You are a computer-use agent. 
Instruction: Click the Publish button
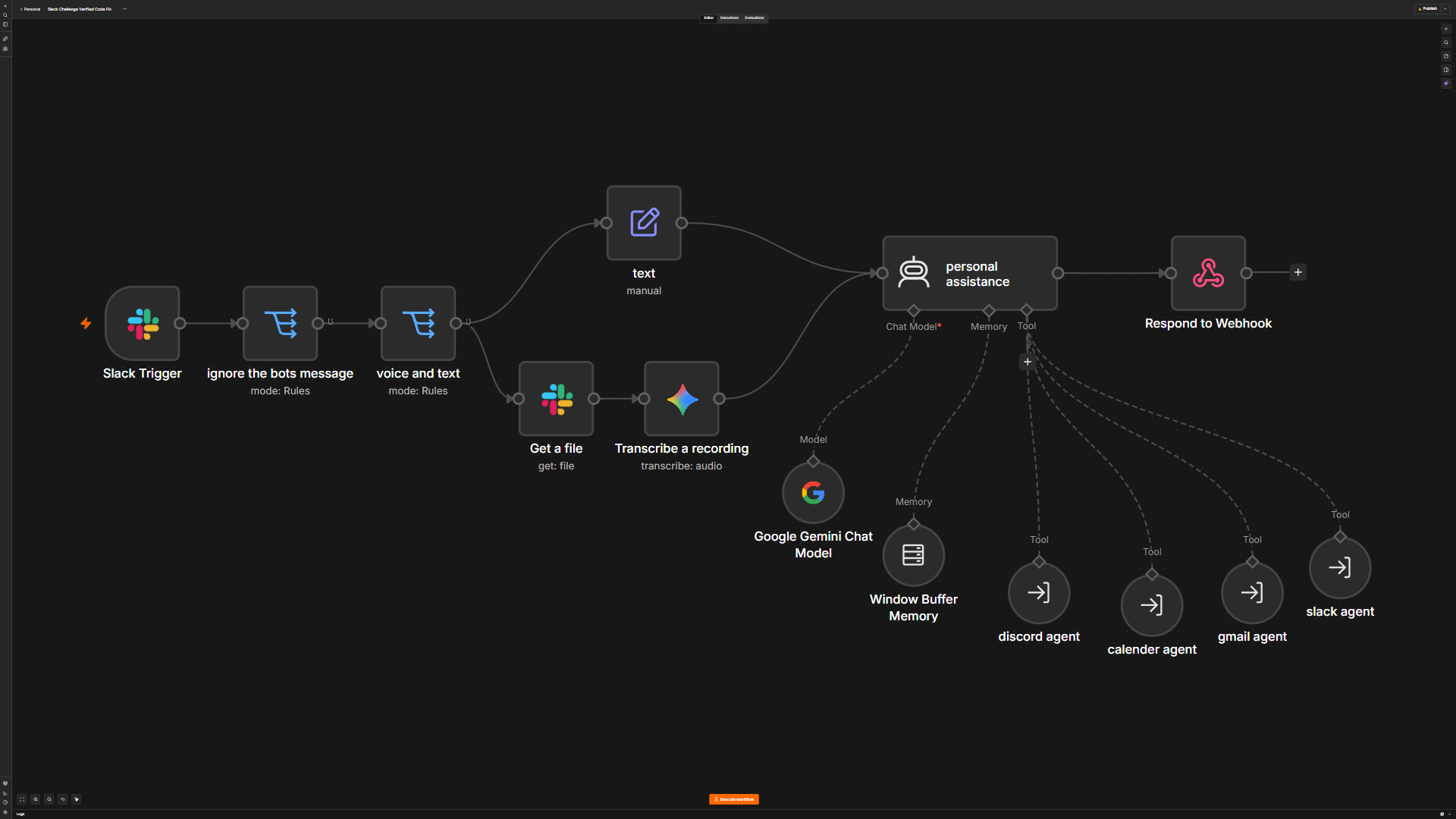tap(1428, 9)
